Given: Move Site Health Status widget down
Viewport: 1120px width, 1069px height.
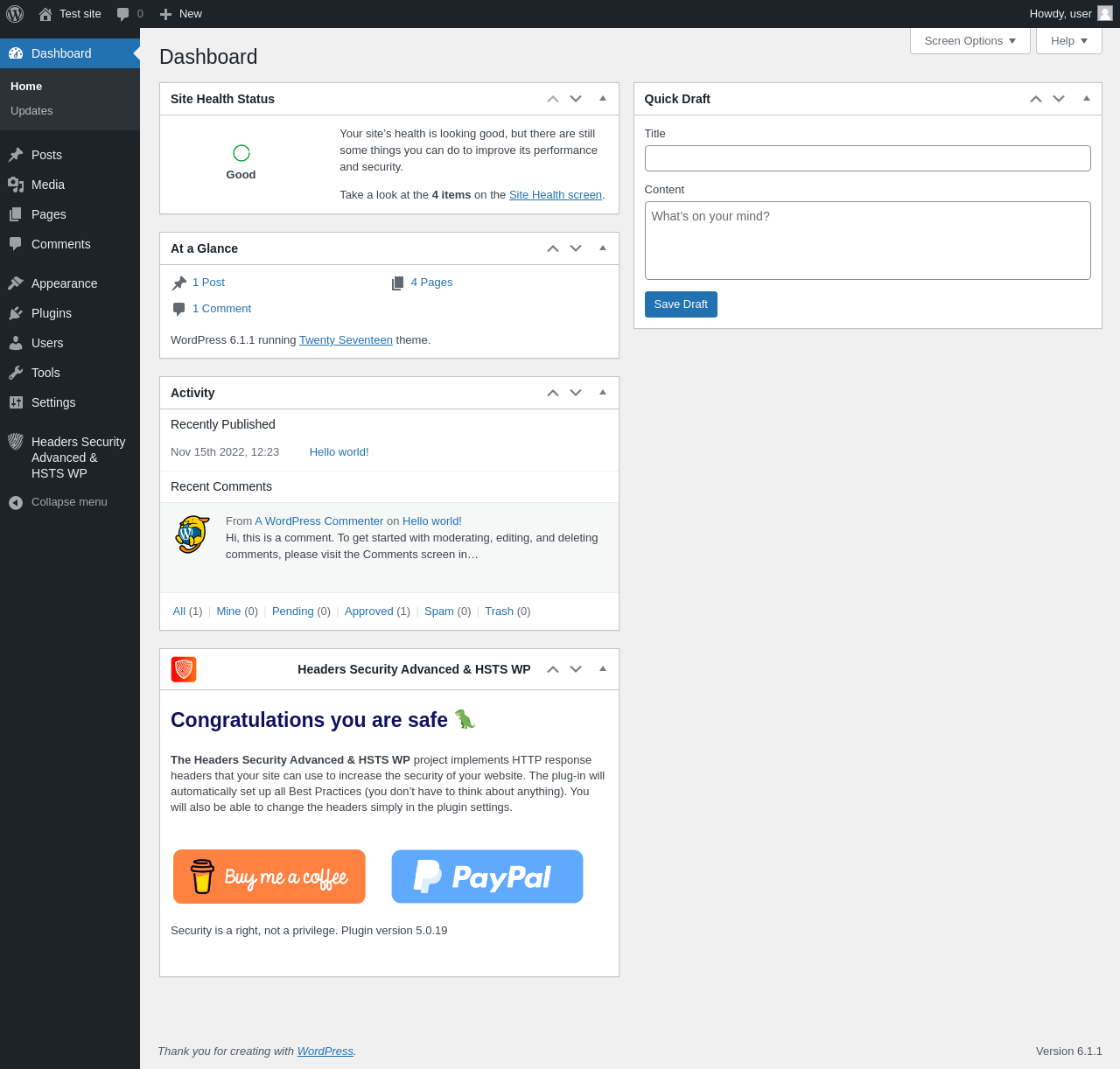Looking at the screenshot, I should [576, 99].
